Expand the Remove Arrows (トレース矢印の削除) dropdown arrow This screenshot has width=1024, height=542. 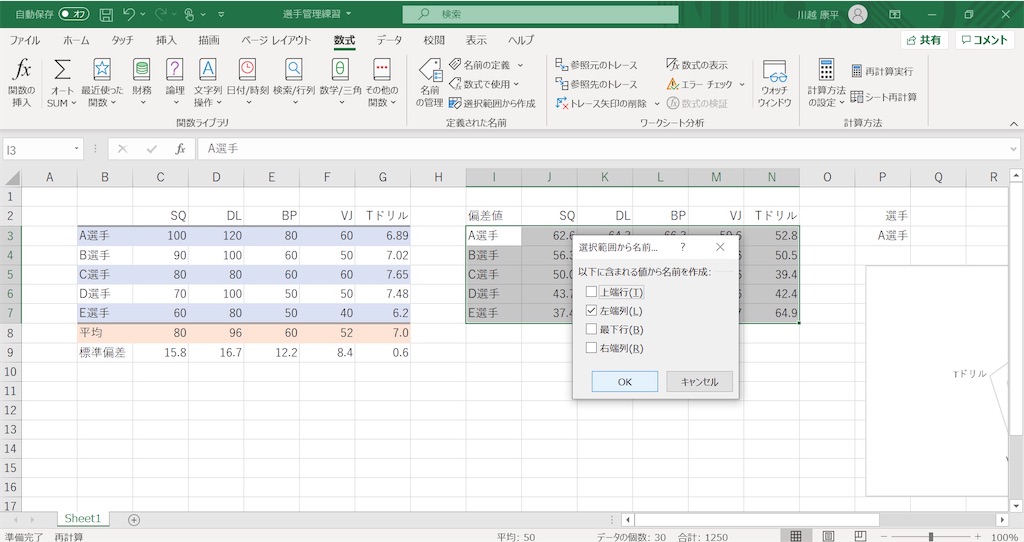[x=657, y=104]
